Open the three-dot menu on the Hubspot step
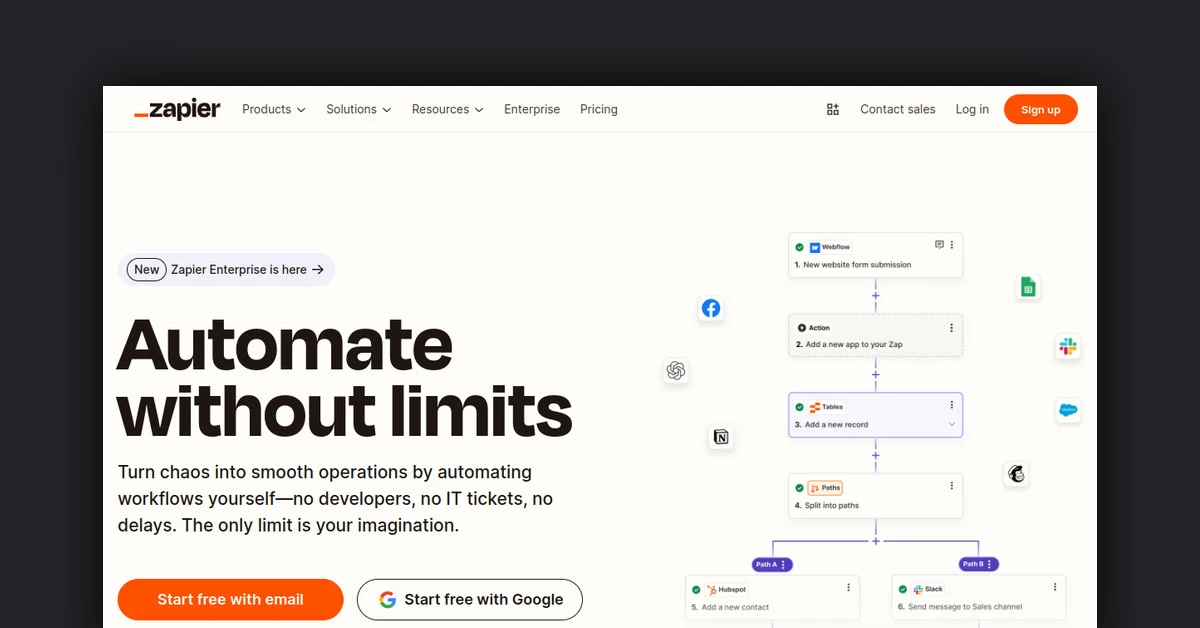This screenshot has width=1200, height=628. point(848,586)
